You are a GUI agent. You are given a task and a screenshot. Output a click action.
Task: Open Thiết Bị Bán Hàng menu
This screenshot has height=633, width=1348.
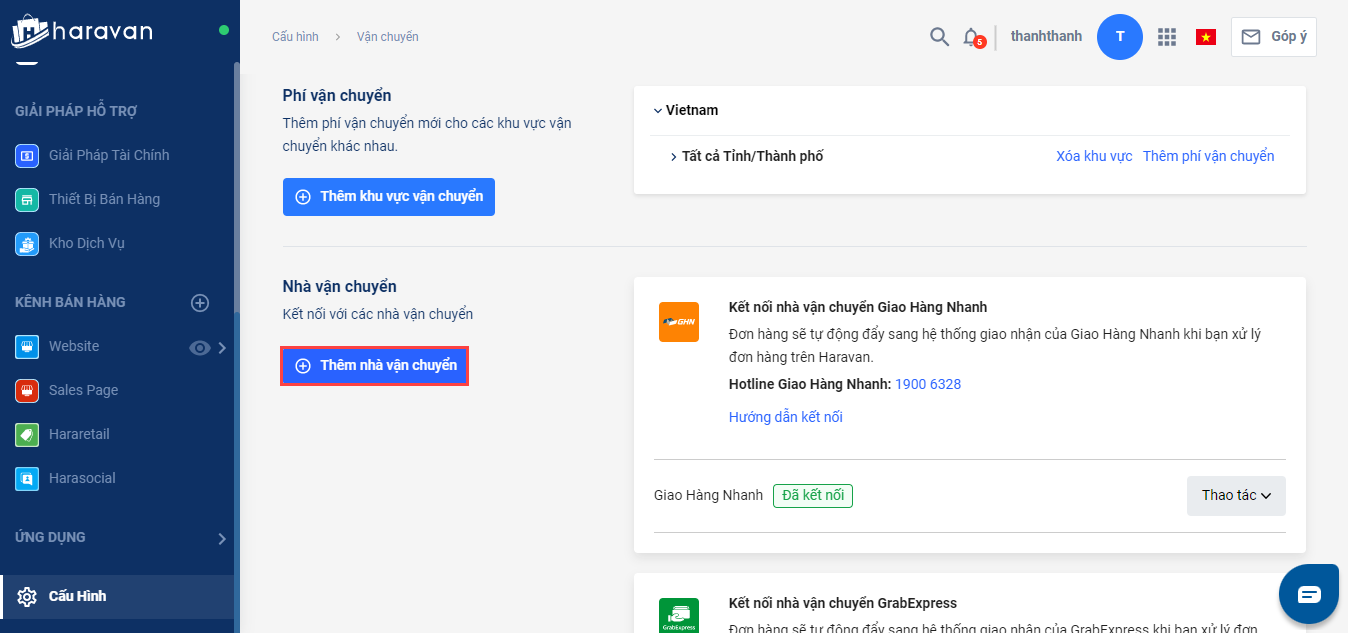tap(104, 199)
